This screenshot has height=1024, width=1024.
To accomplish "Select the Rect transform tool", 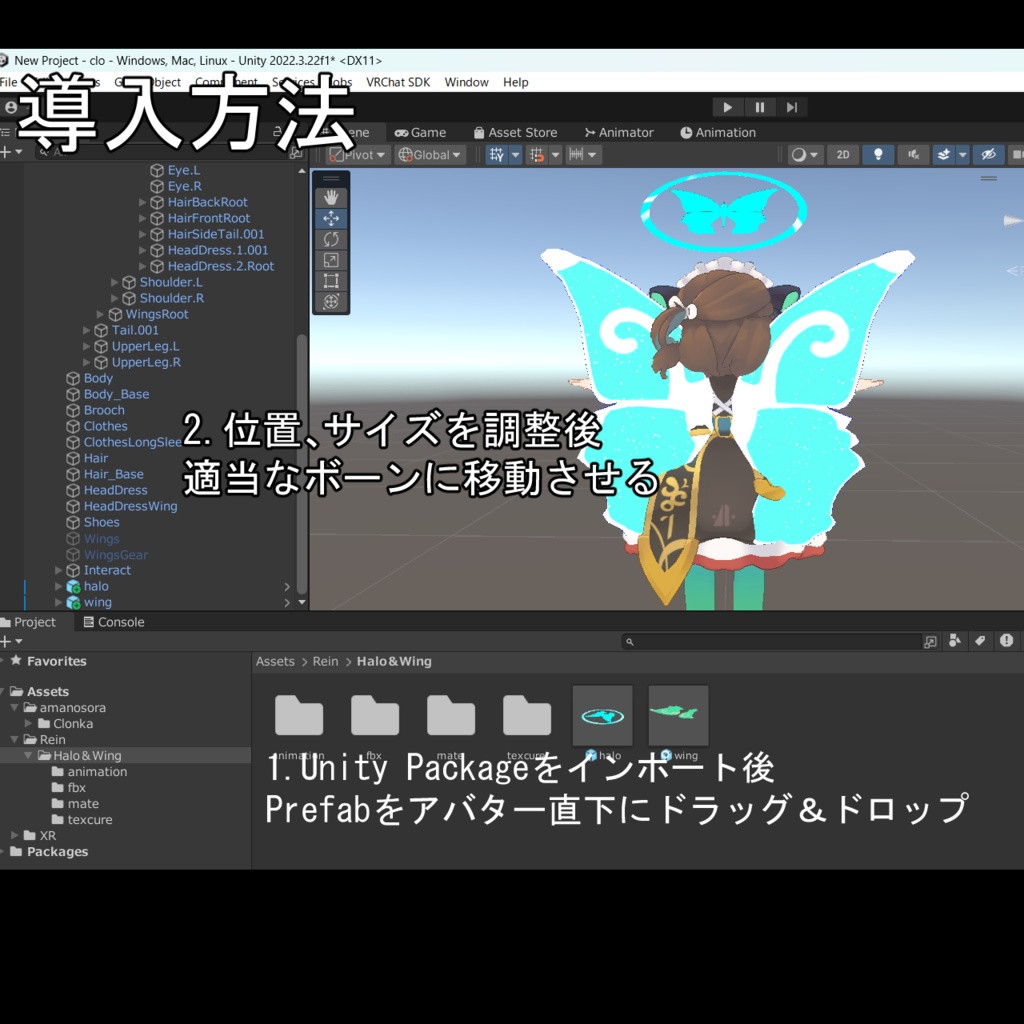I will point(331,281).
